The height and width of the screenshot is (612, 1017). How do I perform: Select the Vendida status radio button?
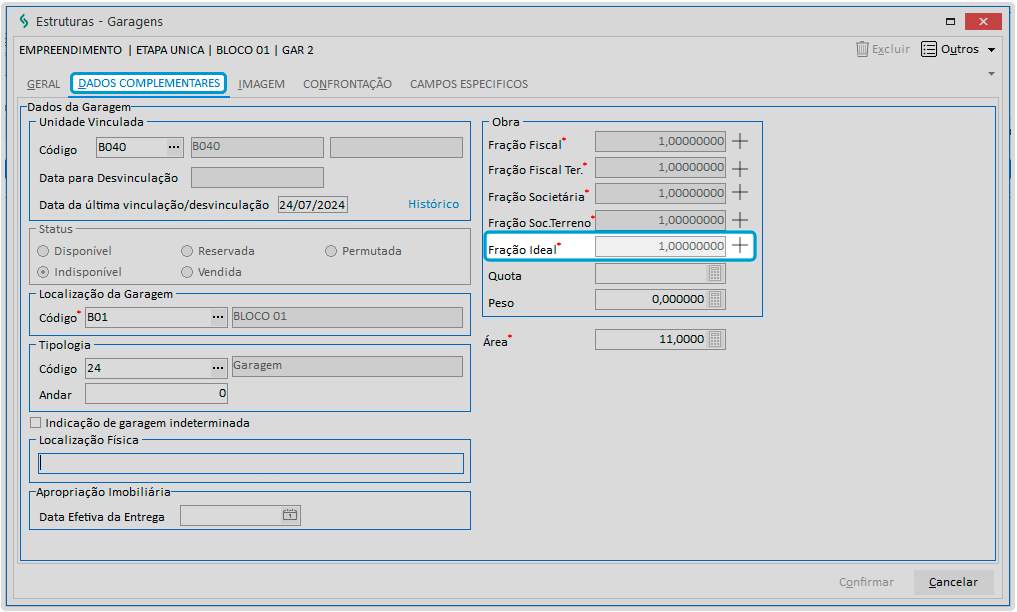pyautogui.click(x=187, y=272)
